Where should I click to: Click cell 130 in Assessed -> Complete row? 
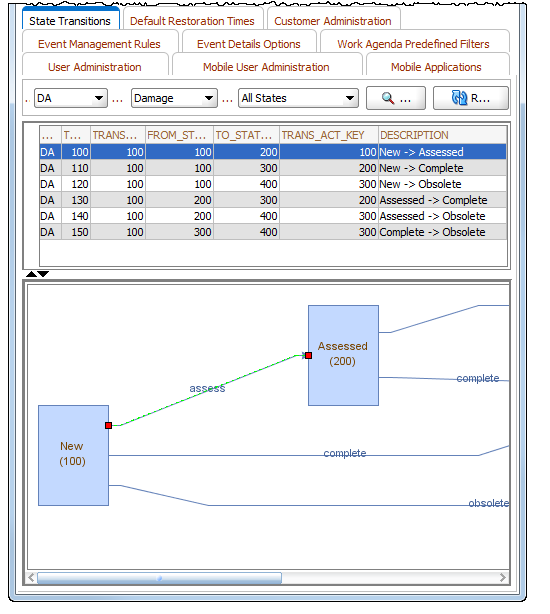coord(76,200)
